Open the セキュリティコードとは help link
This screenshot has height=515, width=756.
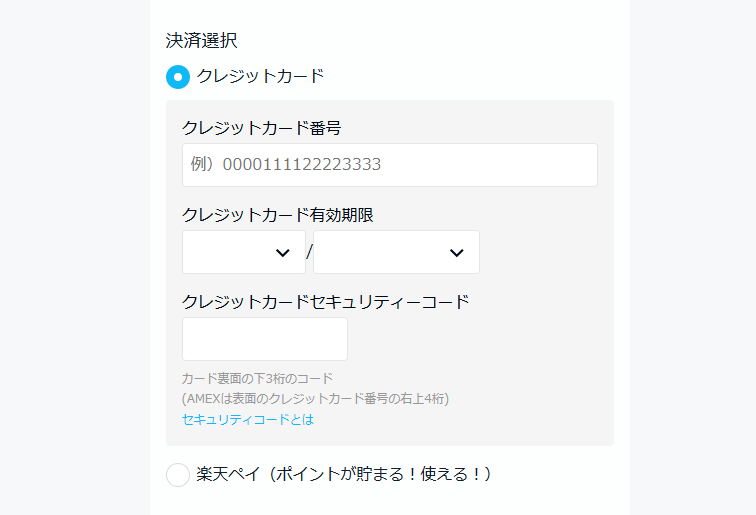point(248,420)
